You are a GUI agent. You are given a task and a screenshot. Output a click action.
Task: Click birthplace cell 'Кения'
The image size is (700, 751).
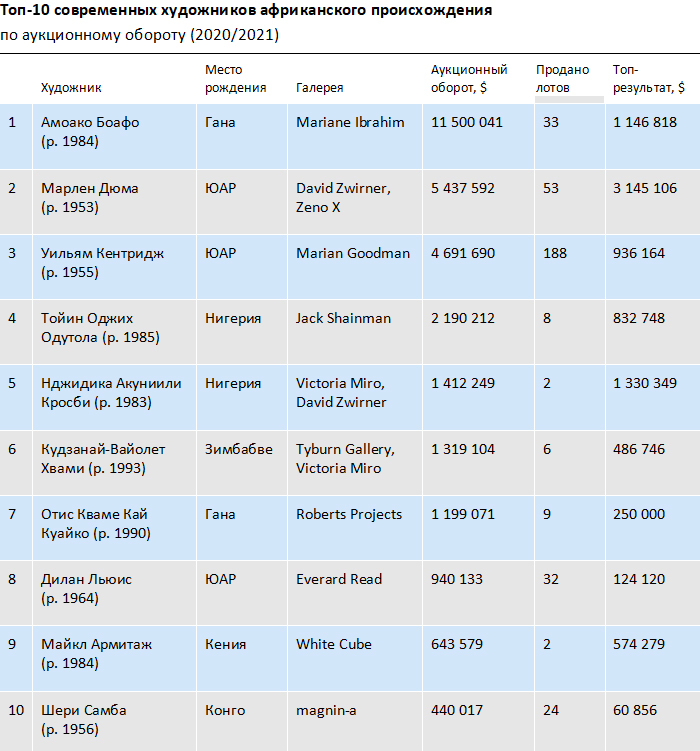226,644
